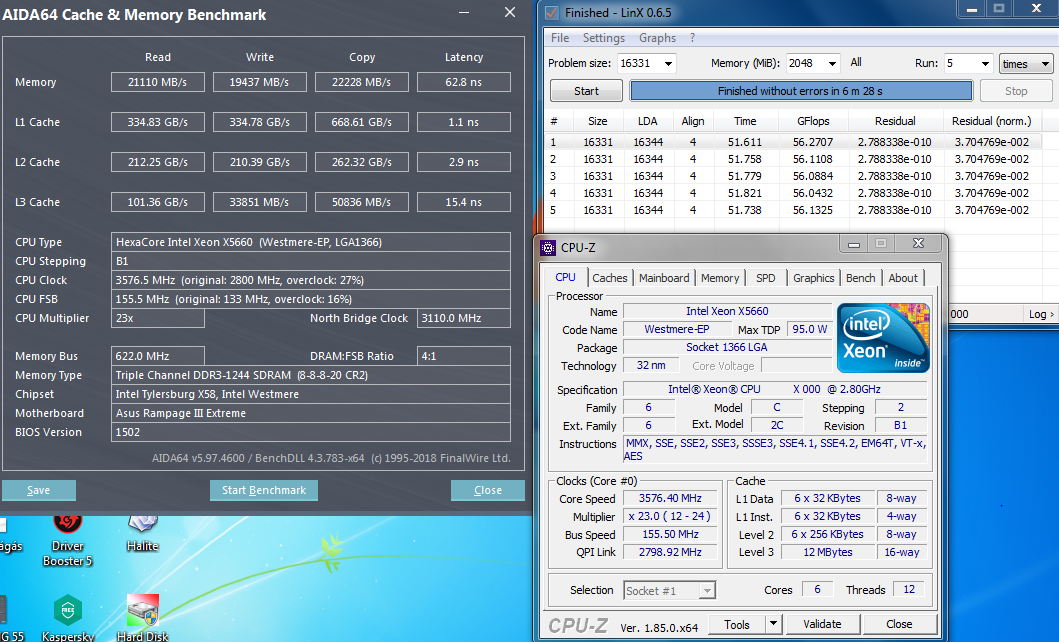Select GFlops value 56.1108 in LinX row 2
This screenshot has height=642, width=1059.
[x=813, y=159]
